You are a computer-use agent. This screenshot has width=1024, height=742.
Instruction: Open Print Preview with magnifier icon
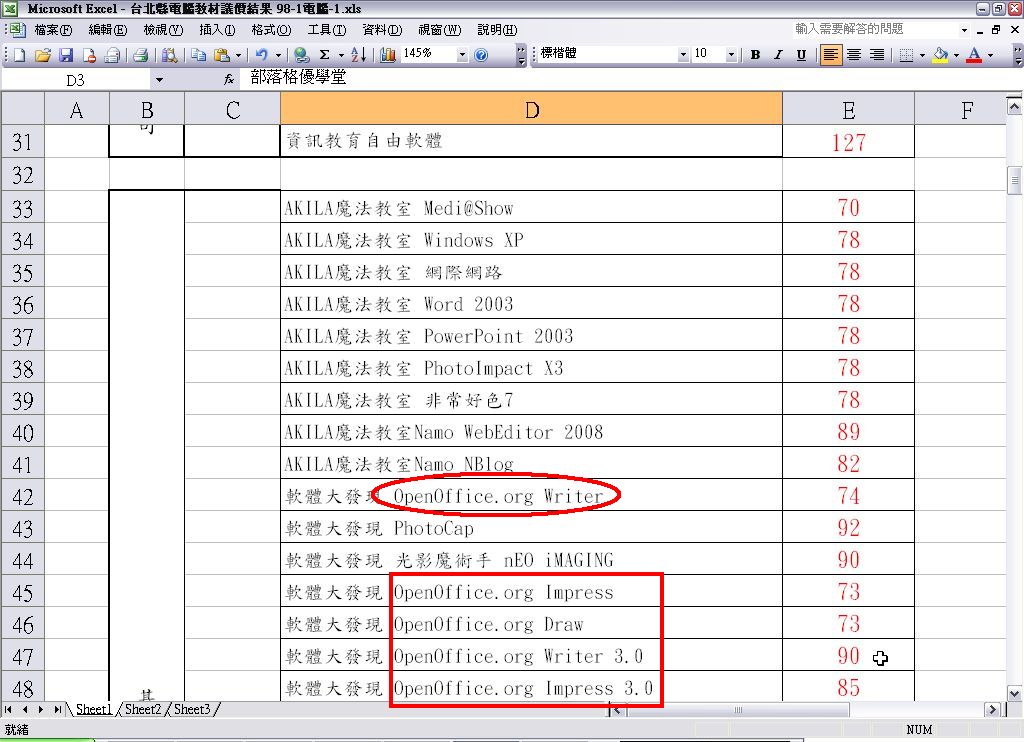tap(169, 56)
